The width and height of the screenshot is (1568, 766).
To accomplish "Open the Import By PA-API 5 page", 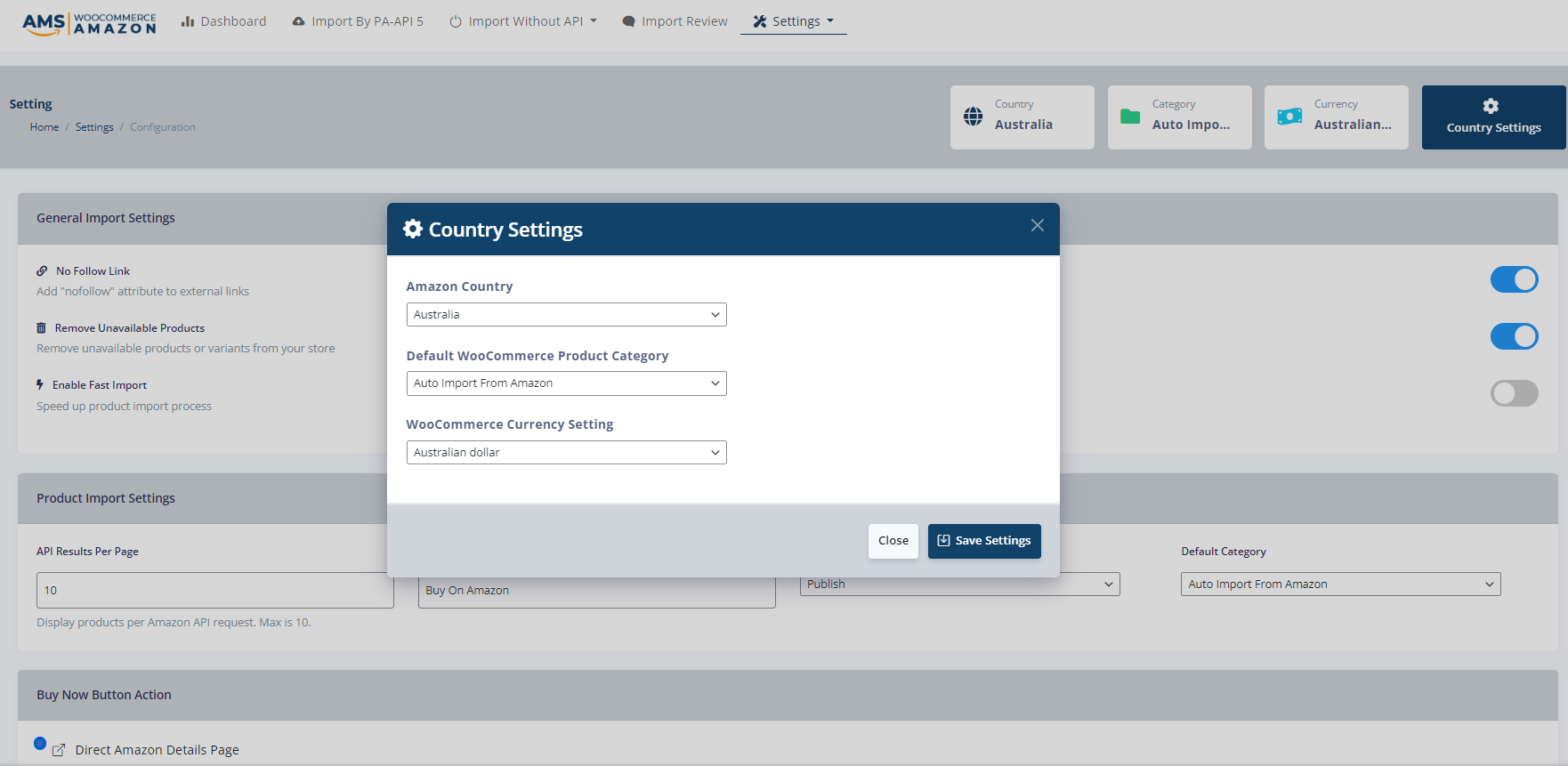I will click(358, 21).
